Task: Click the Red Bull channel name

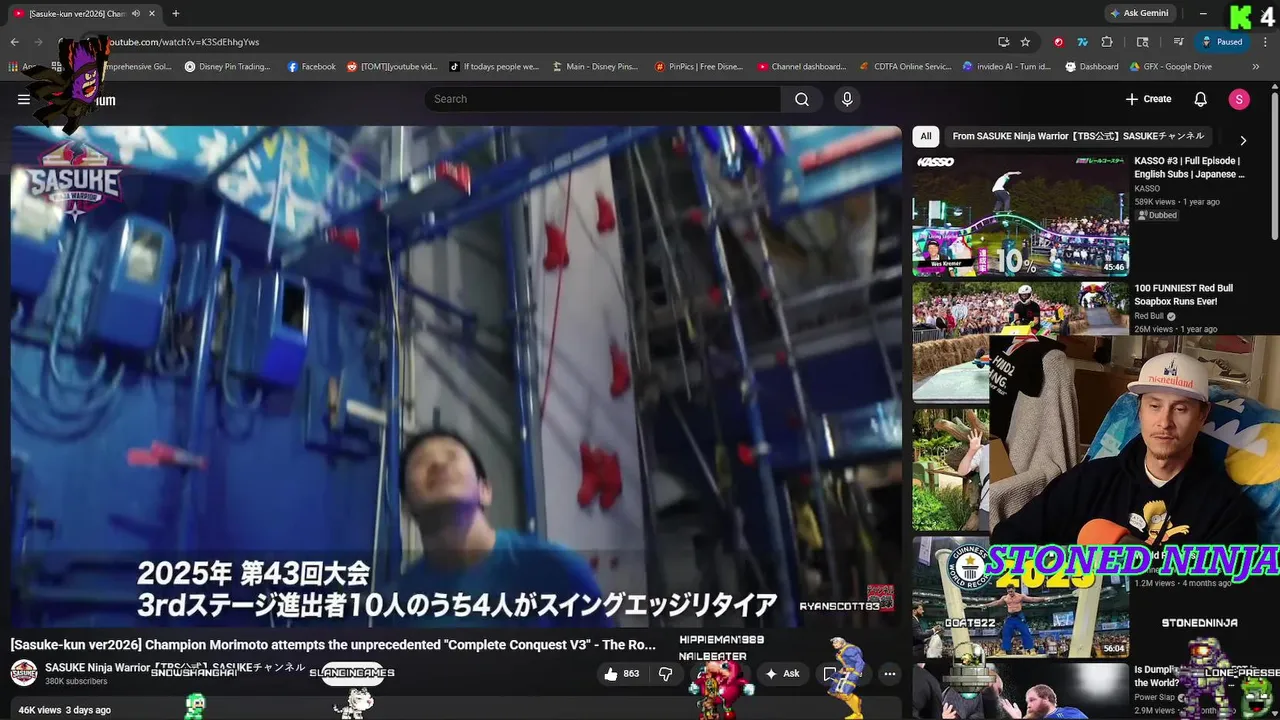Action: coord(1149,316)
